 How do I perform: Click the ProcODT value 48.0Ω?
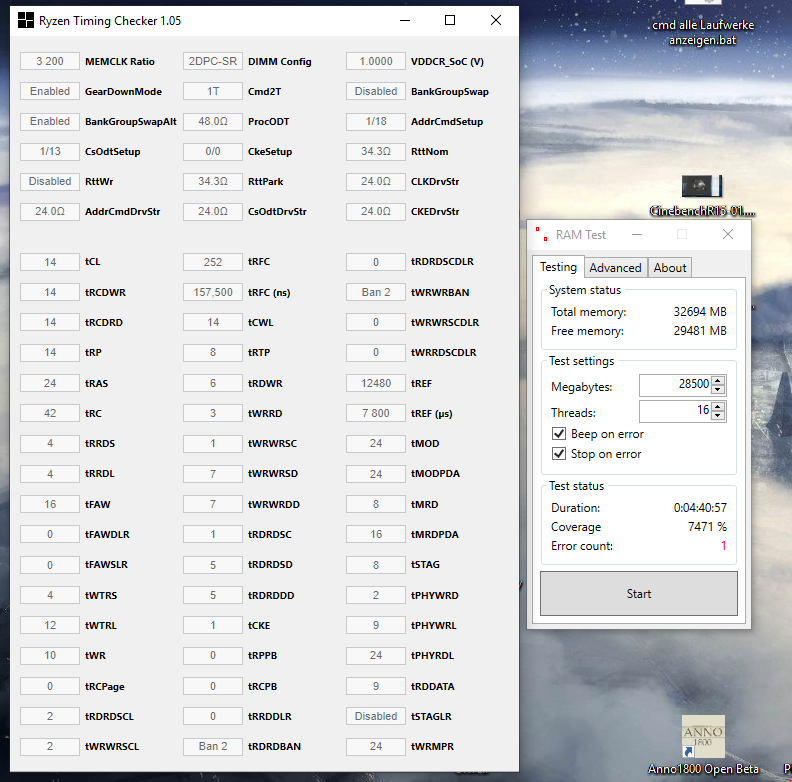[x=213, y=121]
